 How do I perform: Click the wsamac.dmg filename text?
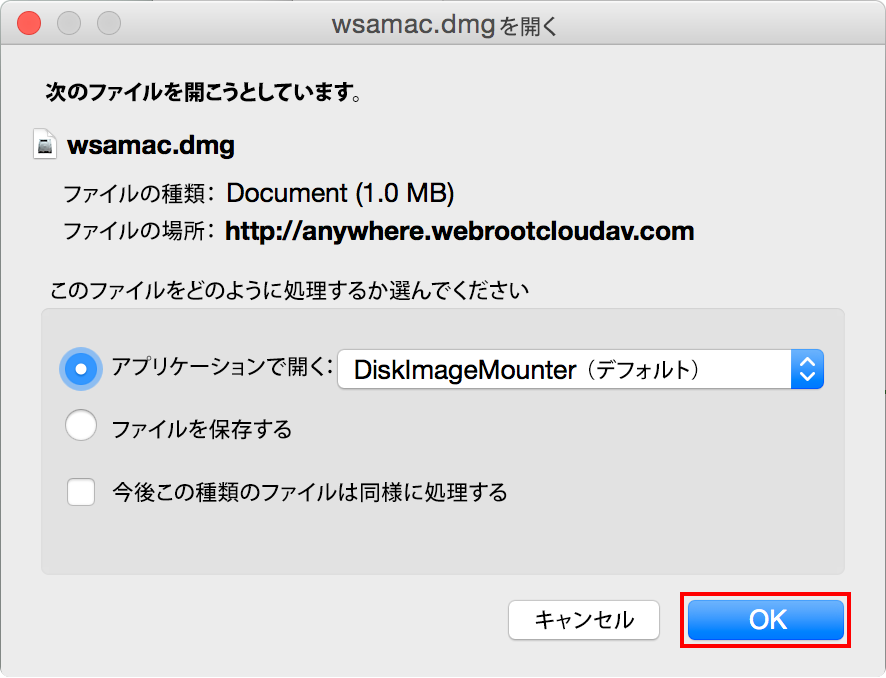click(x=151, y=146)
